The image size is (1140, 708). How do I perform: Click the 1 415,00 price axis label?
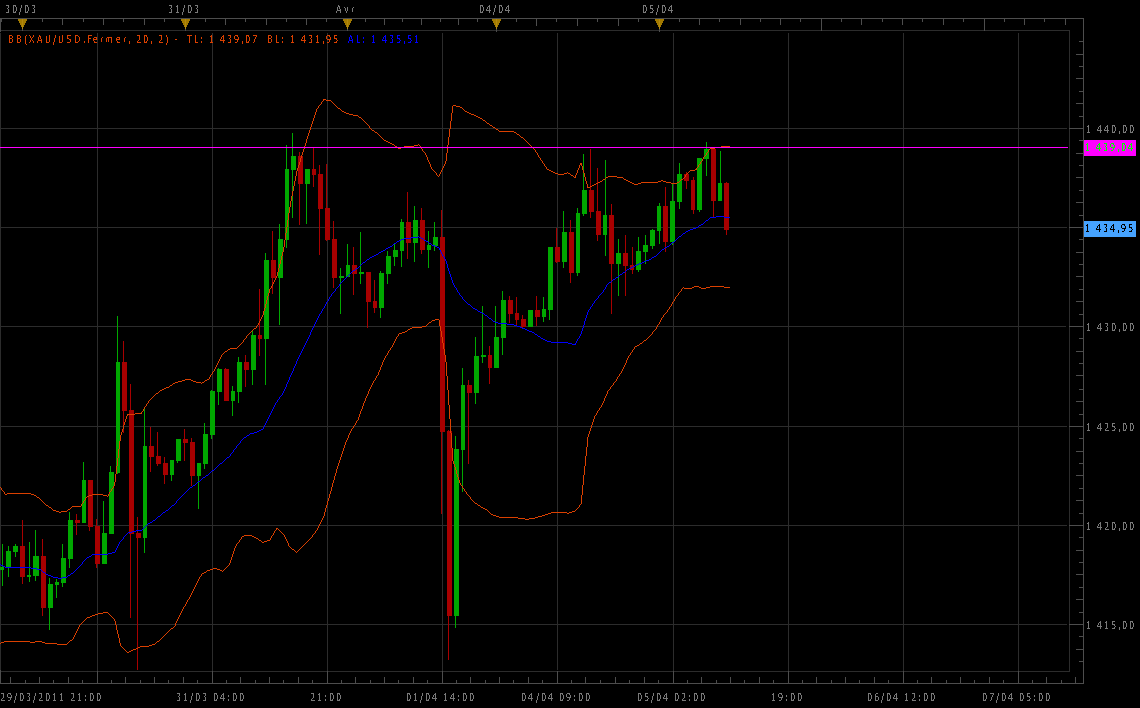(1111, 625)
